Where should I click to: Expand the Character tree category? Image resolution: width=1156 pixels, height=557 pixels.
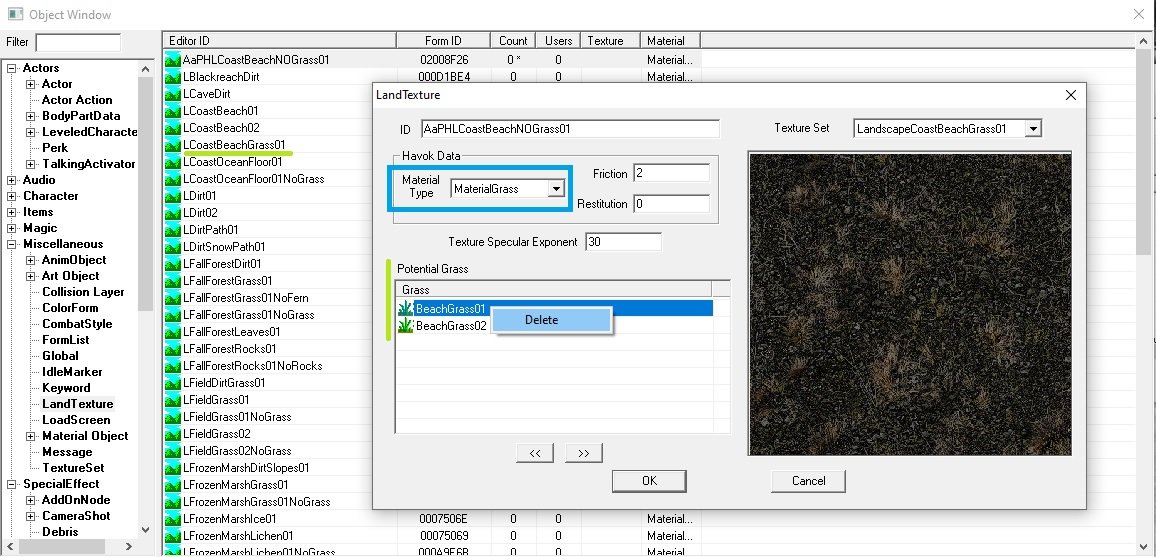[x=12, y=196]
